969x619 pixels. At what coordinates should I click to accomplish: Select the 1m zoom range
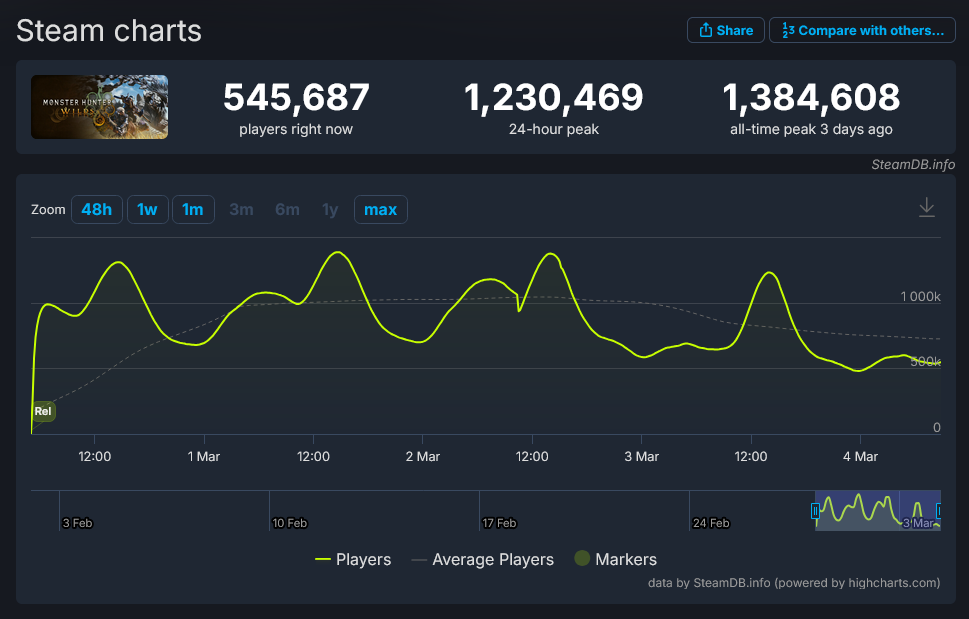(x=193, y=209)
